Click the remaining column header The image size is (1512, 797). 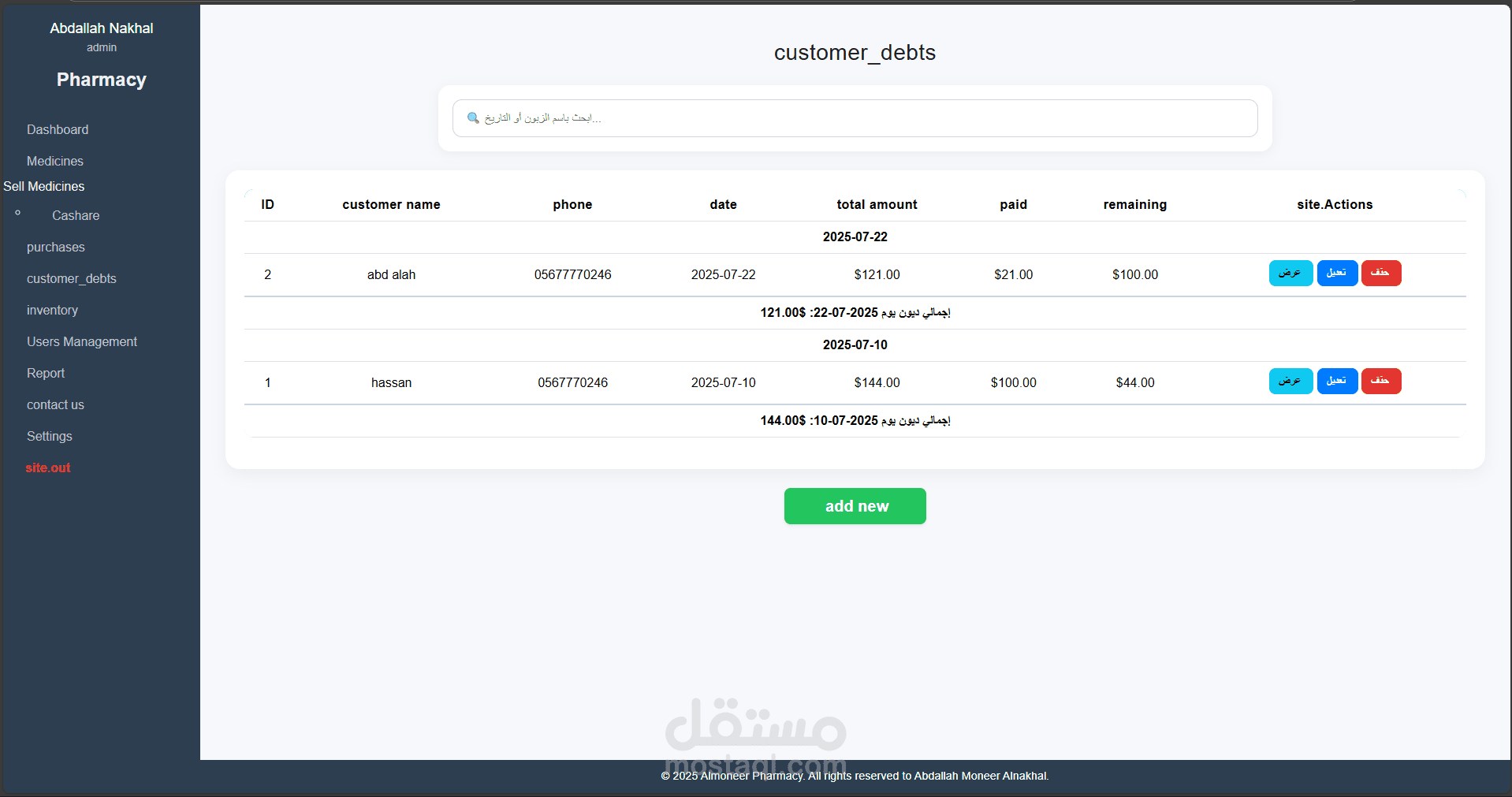coord(1134,204)
